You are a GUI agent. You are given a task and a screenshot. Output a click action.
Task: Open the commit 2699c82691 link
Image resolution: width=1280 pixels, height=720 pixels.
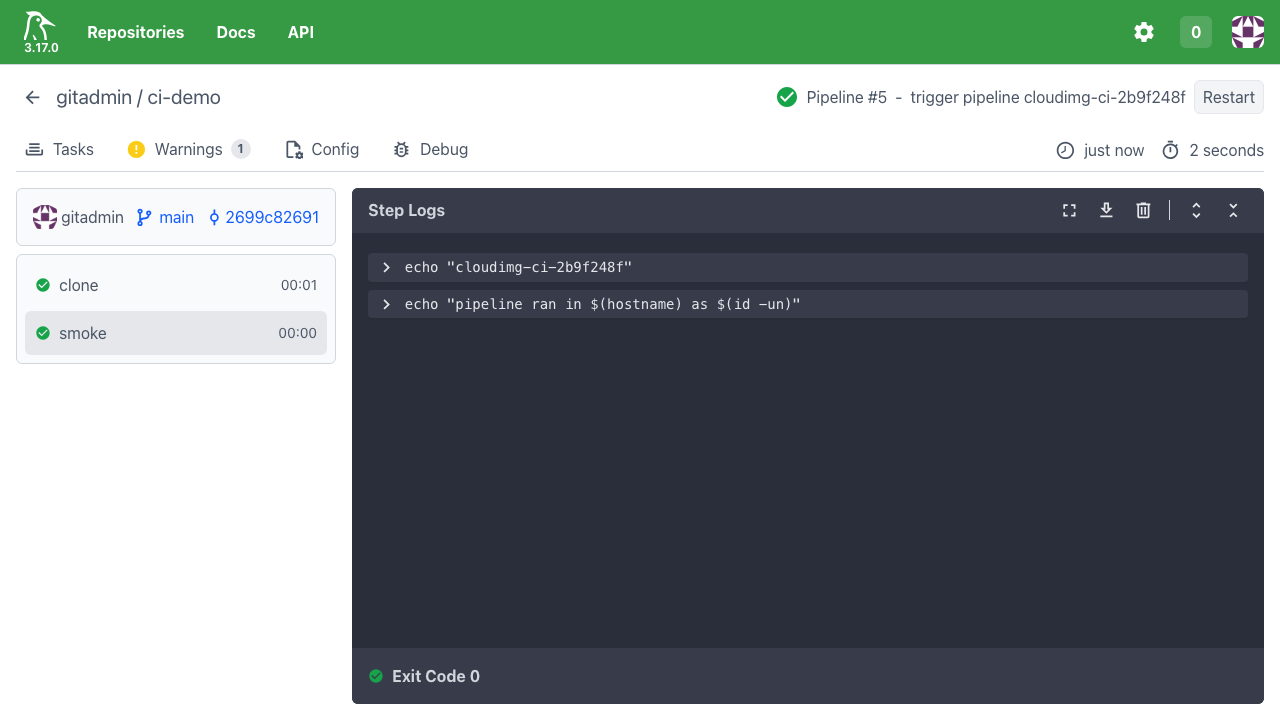pyautogui.click(x=272, y=217)
